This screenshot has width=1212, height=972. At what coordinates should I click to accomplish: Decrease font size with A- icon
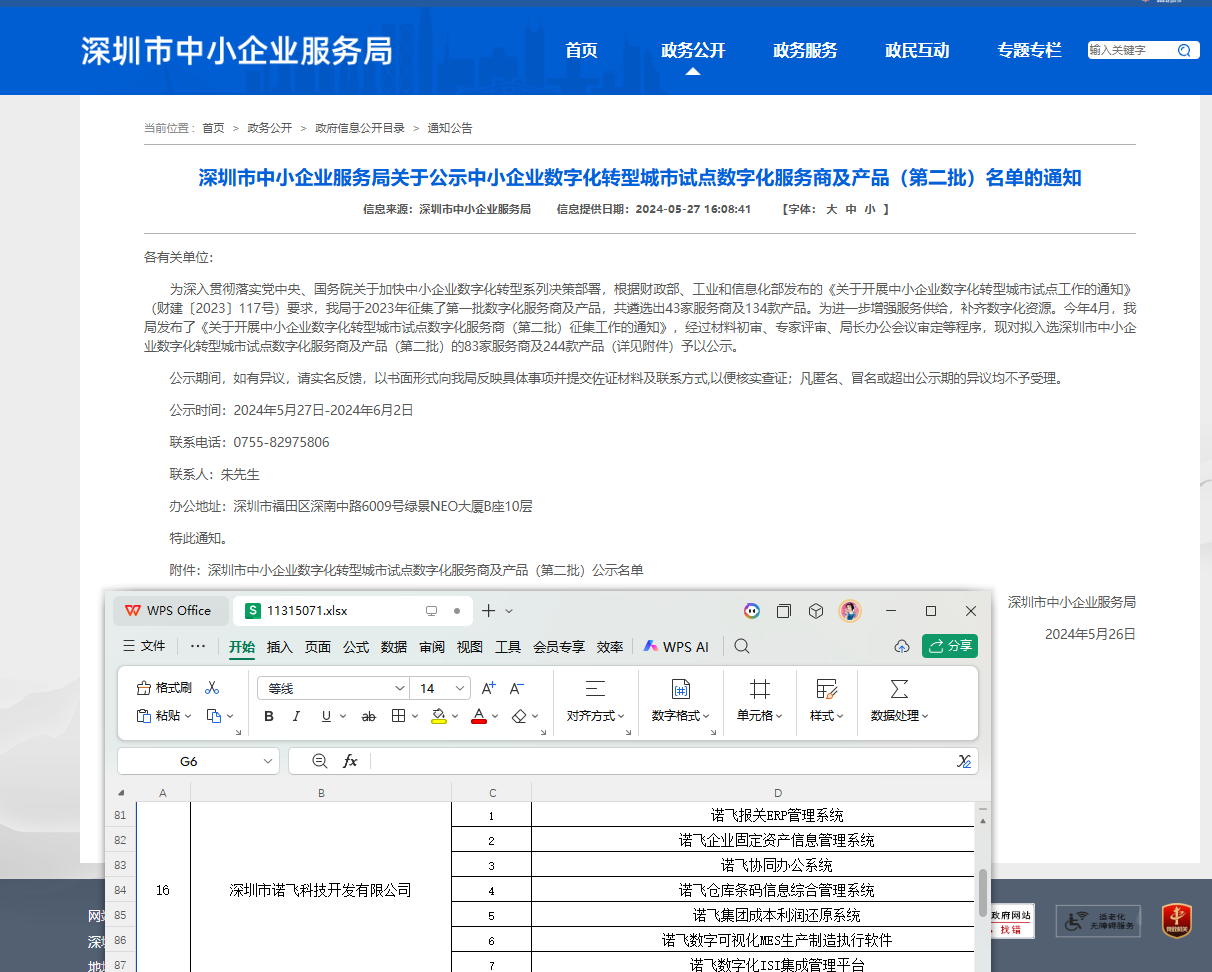517,688
